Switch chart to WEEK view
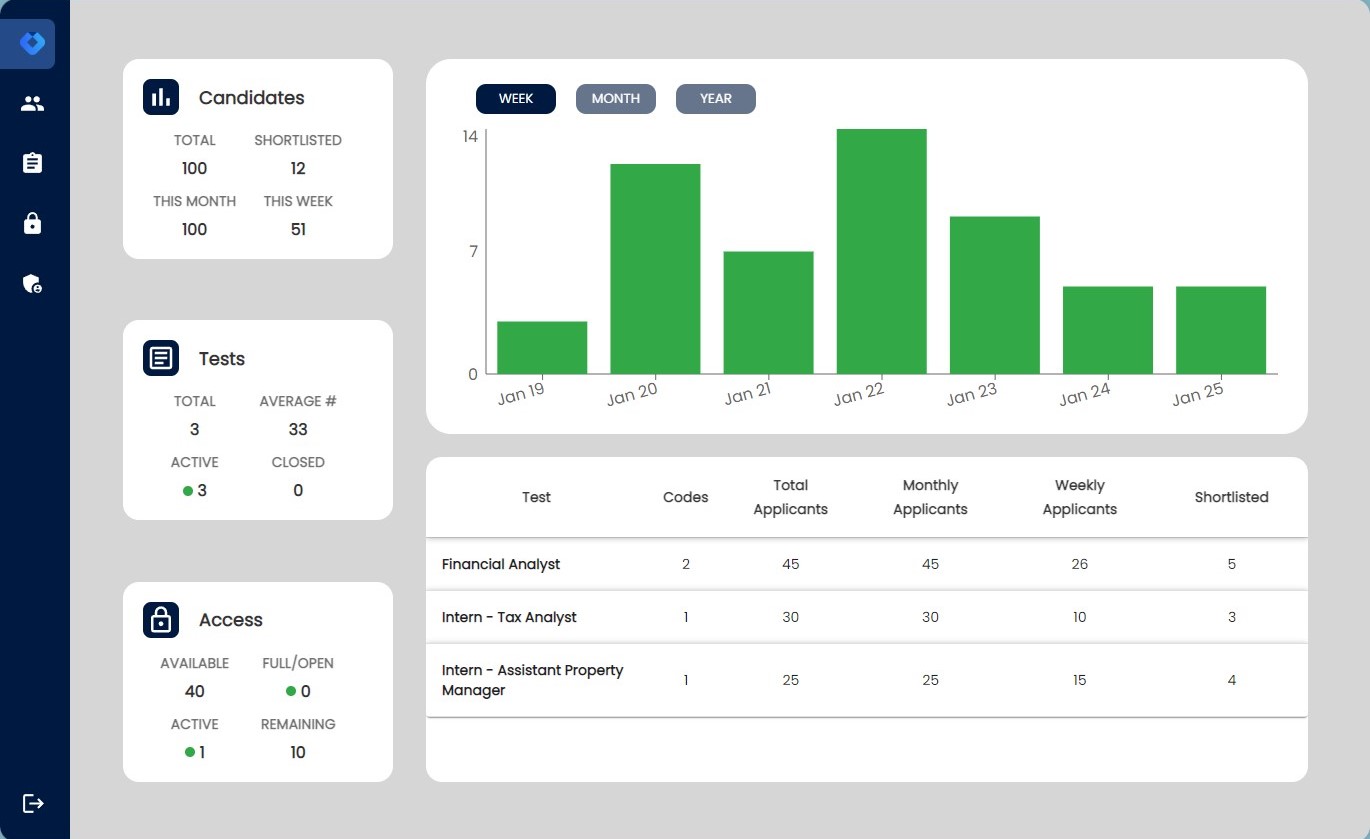Viewport: 1370px width, 839px height. 515,99
